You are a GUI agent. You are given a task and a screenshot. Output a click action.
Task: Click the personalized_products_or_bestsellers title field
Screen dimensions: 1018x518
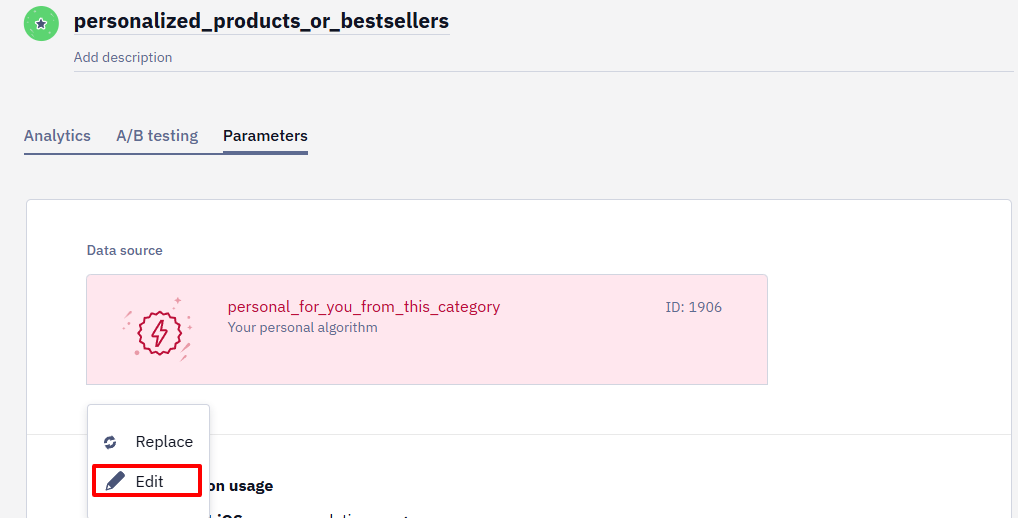261,21
